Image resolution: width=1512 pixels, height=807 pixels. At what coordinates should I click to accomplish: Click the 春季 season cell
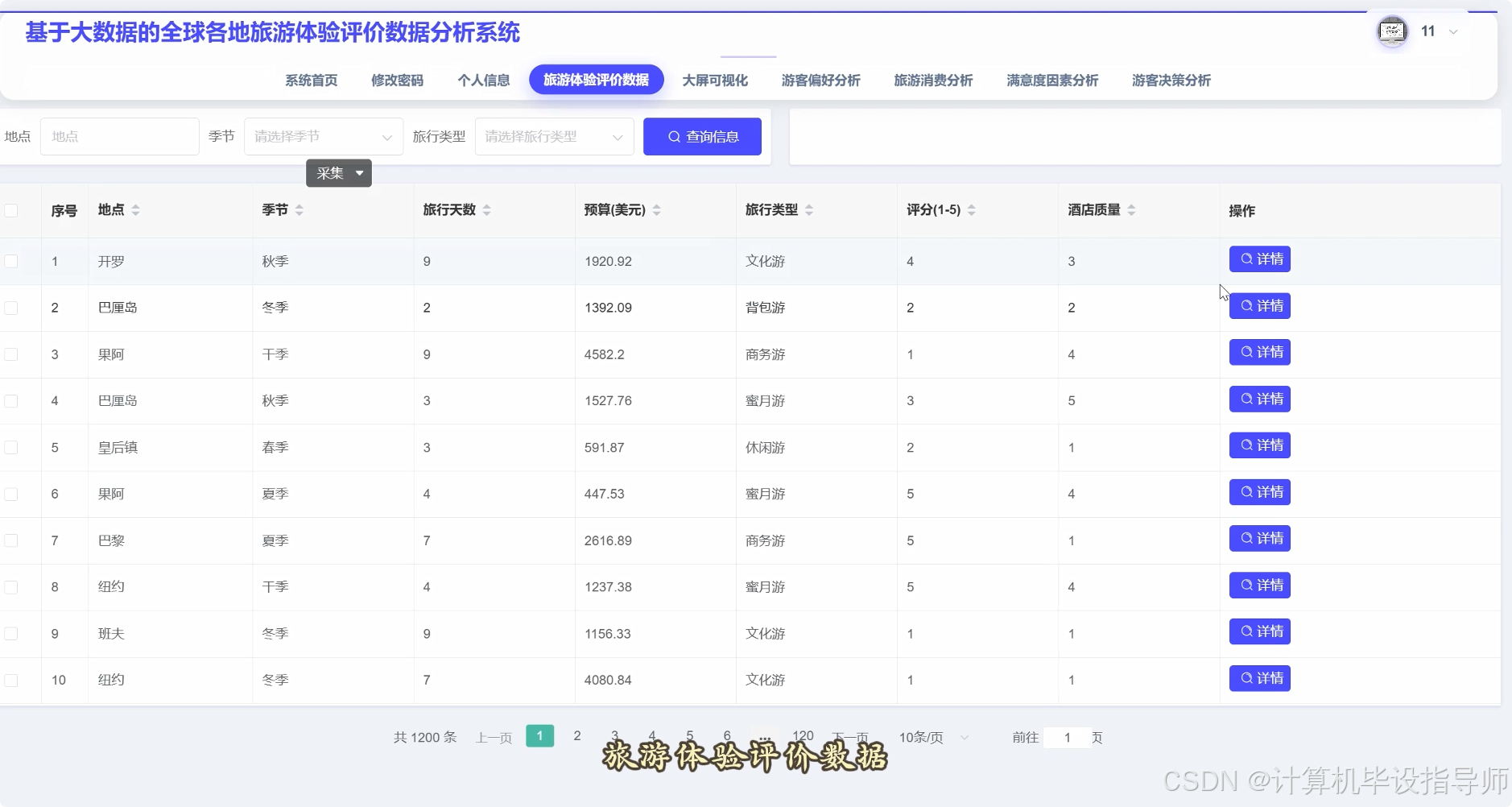(275, 448)
